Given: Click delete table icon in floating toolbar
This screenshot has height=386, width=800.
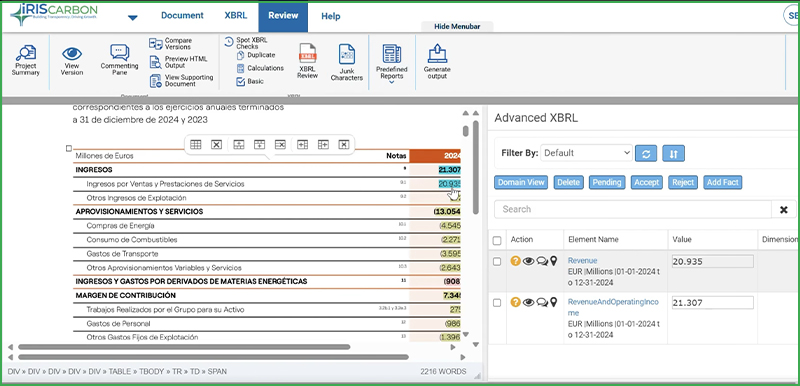Looking at the screenshot, I should 216,145.
